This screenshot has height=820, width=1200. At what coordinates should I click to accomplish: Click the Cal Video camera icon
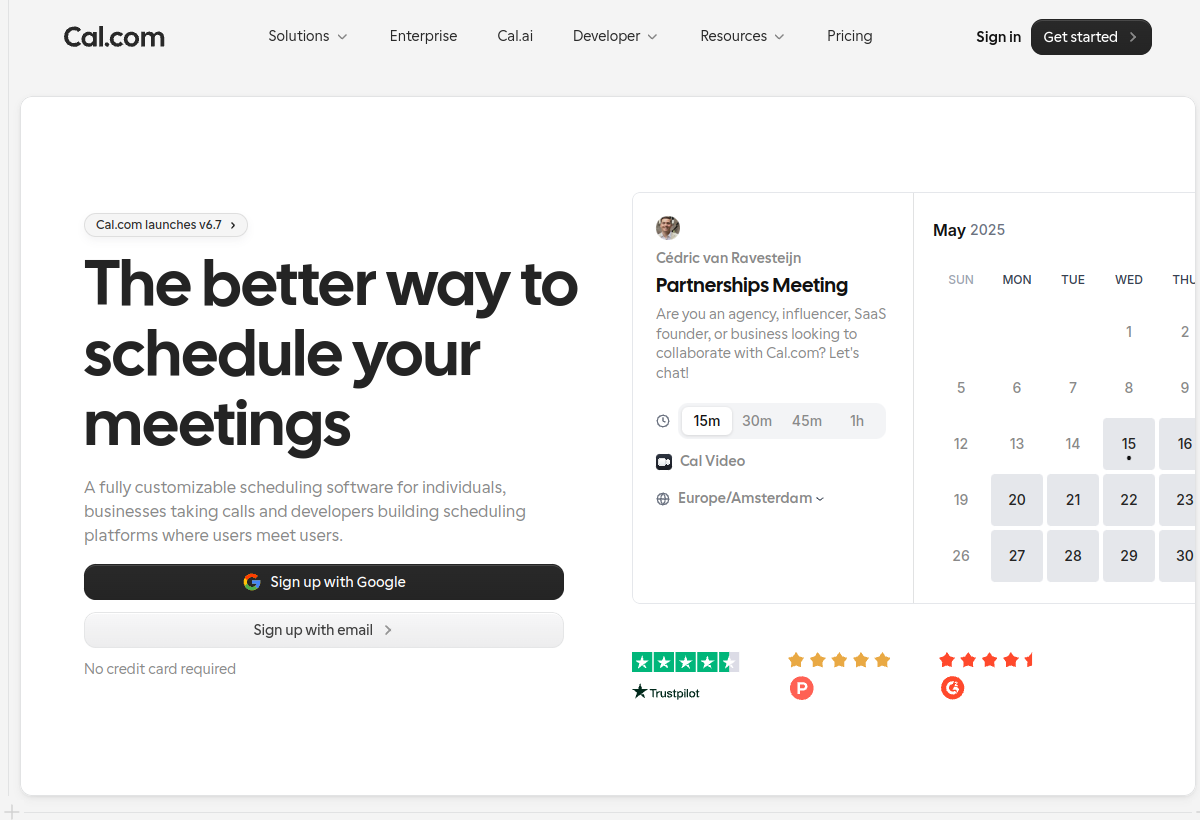663,461
